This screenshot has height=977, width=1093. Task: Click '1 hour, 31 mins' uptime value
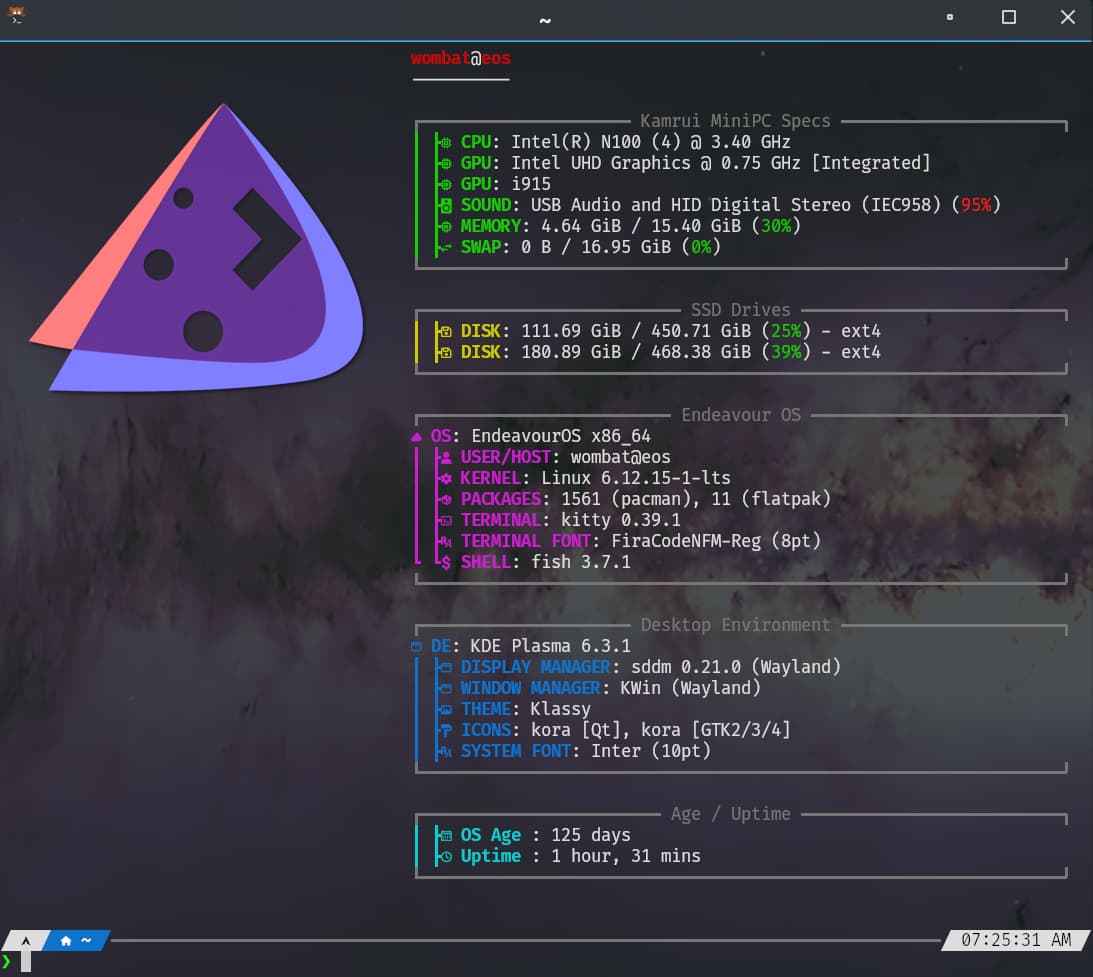pyautogui.click(x=625, y=856)
